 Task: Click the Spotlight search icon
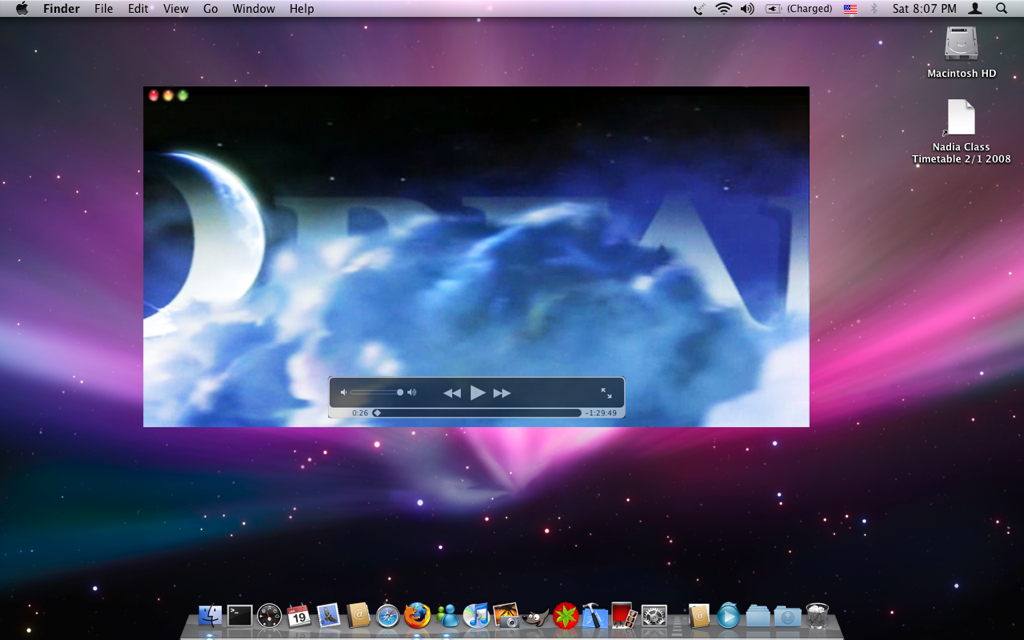click(x=1001, y=9)
